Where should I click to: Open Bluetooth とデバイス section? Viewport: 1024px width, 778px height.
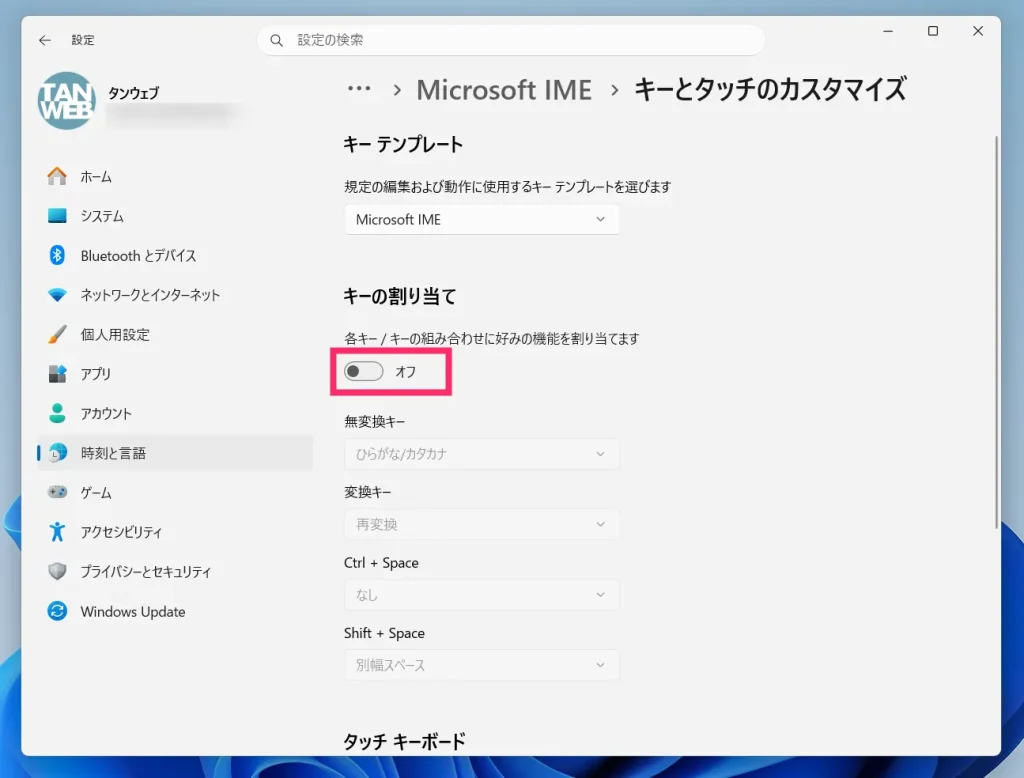(175, 255)
